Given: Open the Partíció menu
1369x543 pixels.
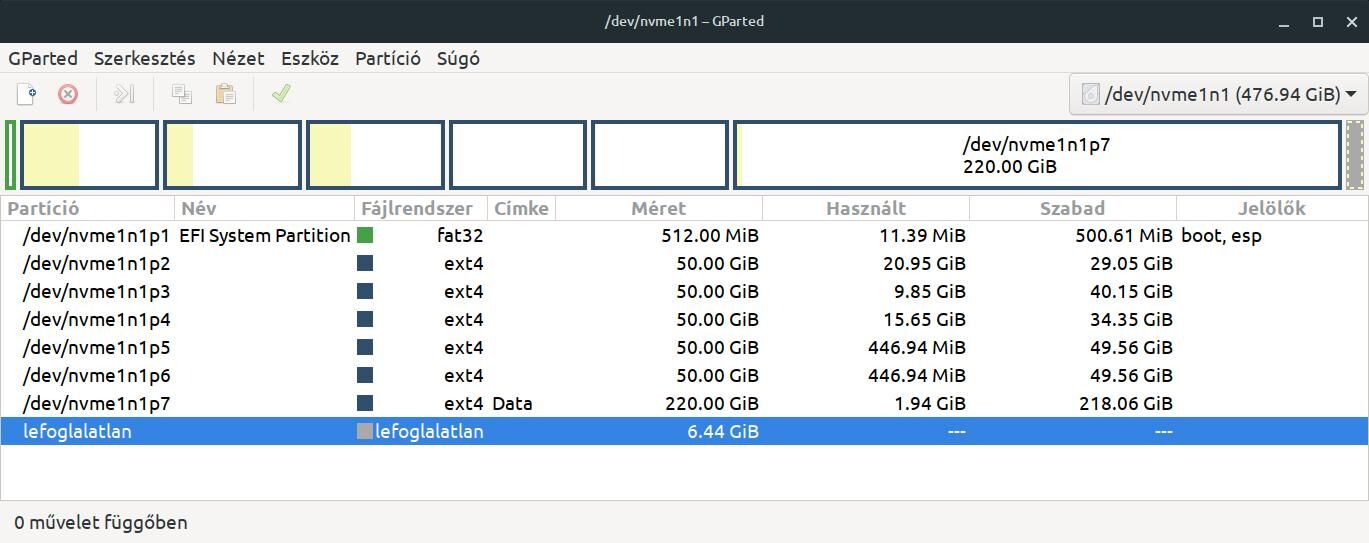Looking at the screenshot, I should pos(388,58).
